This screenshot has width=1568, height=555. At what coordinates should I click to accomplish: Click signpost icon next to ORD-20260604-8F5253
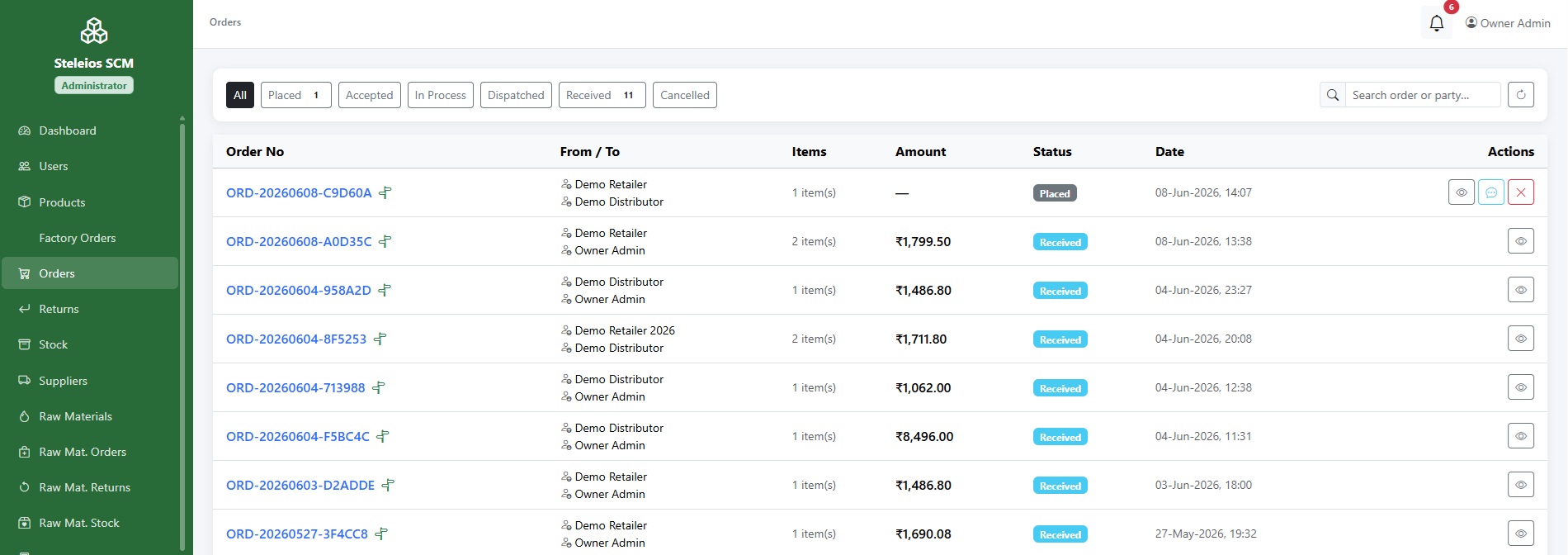380,339
